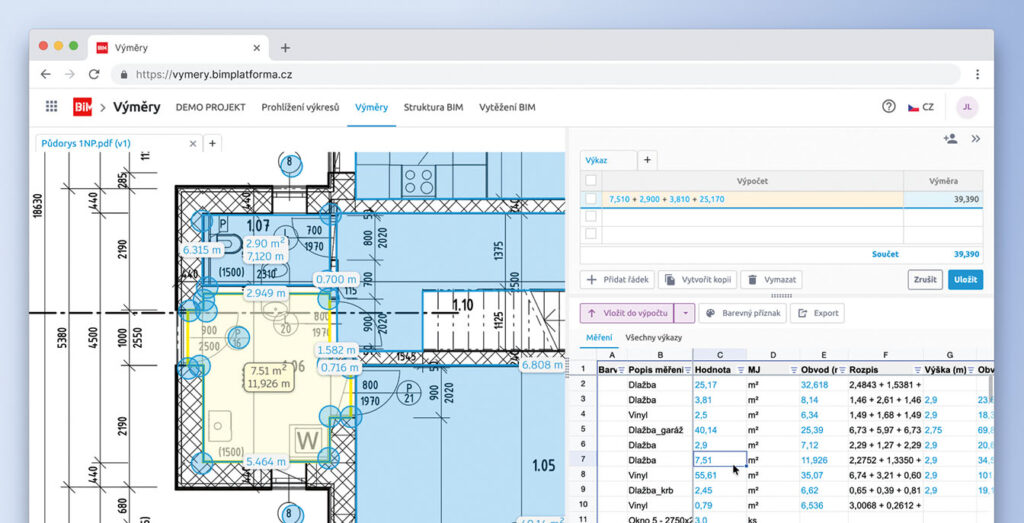The image size is (1024, 523).
Task: Switch to the Všechny výkazy tab
Action: tap(652, 338)
